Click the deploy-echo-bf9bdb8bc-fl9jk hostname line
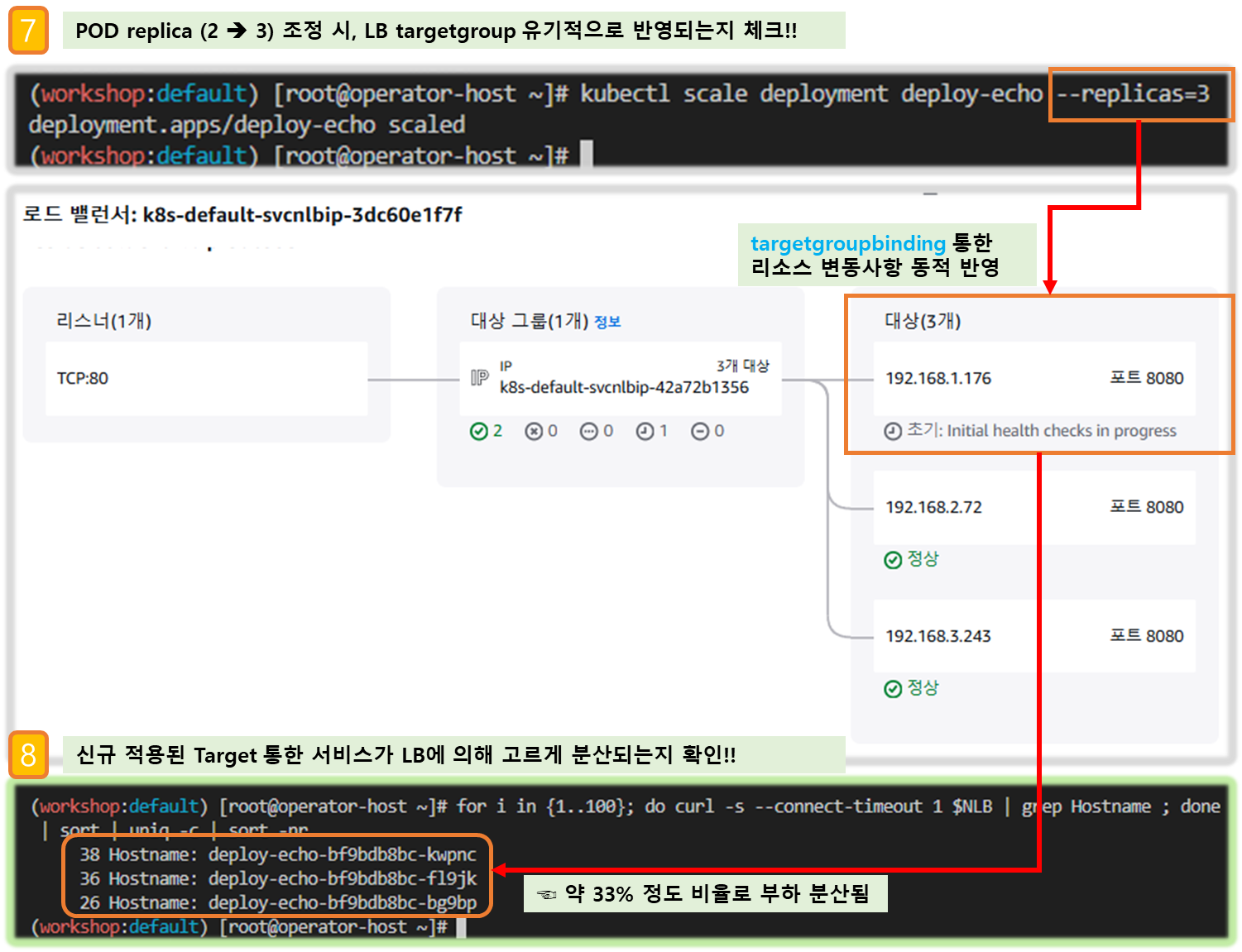 click(278, 878)
